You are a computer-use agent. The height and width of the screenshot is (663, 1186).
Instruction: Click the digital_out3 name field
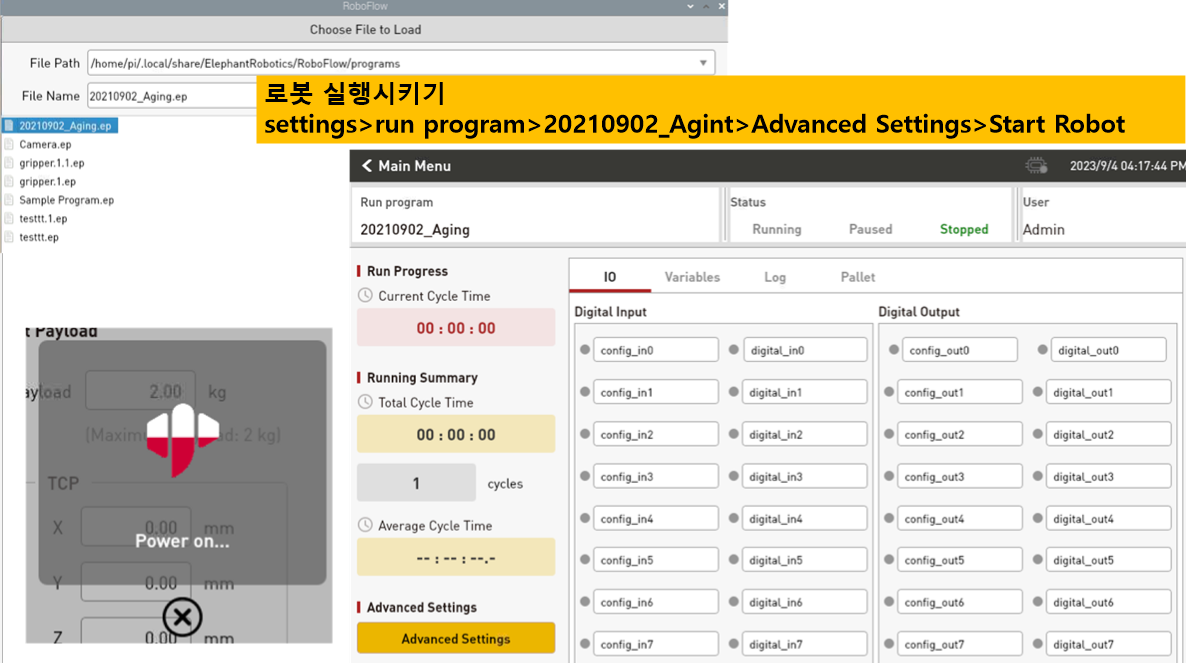point(1108,476)
